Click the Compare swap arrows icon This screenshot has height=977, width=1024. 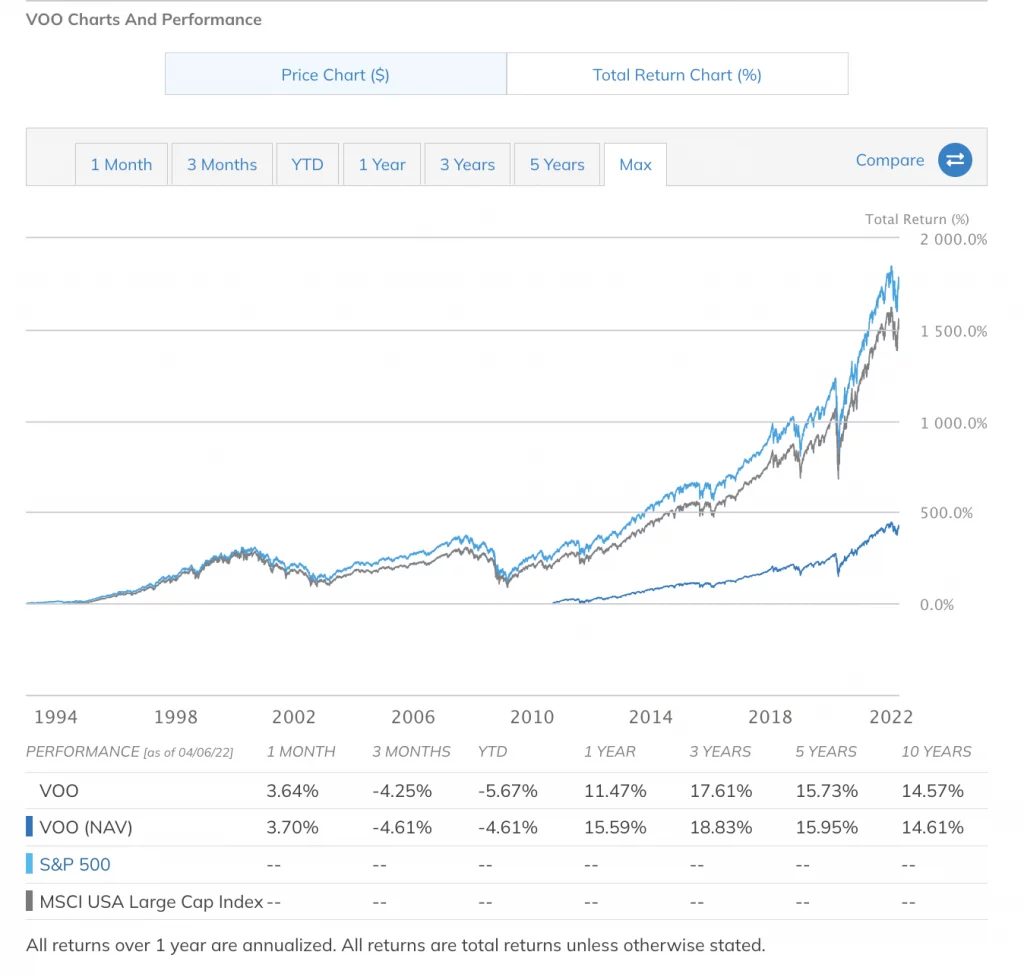tap(954, 160)
